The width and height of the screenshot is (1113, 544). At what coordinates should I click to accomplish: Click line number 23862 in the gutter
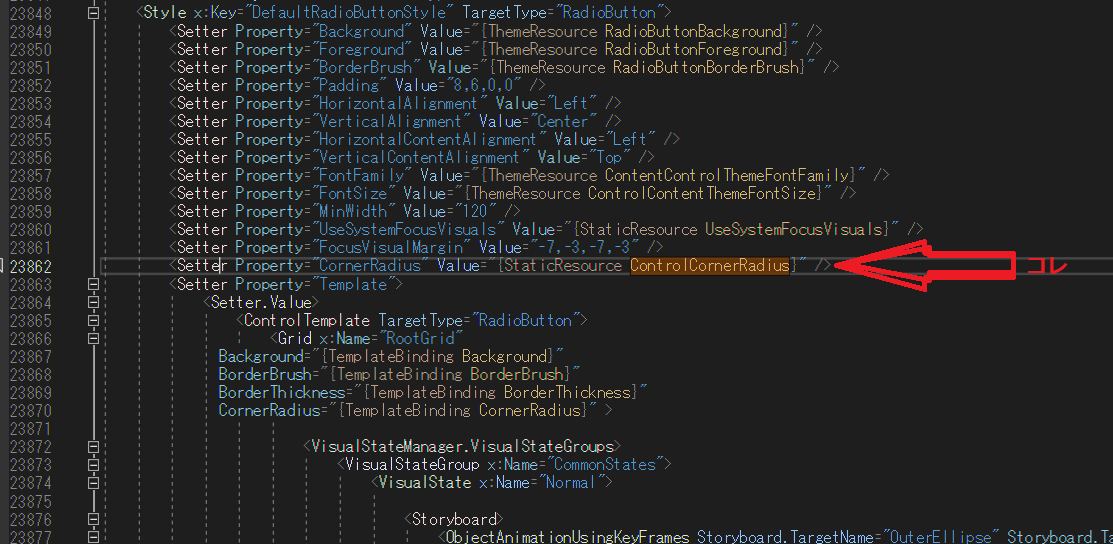click(x=31, y=266)
